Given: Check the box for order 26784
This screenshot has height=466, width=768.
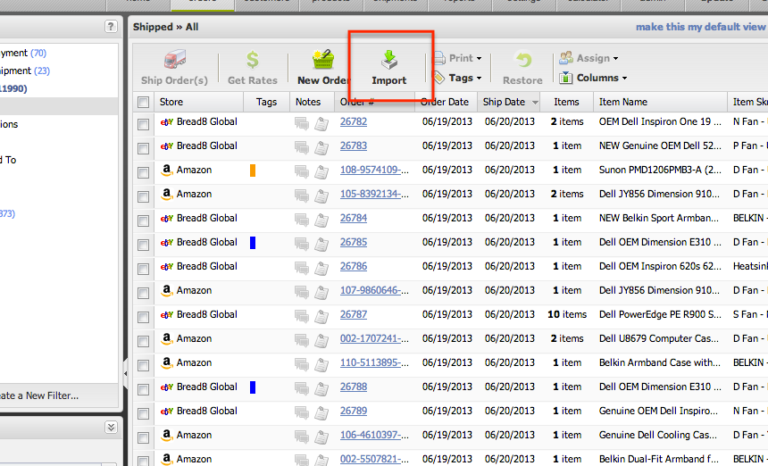Looking at the screenshot, I should click(x=143, y=221).
